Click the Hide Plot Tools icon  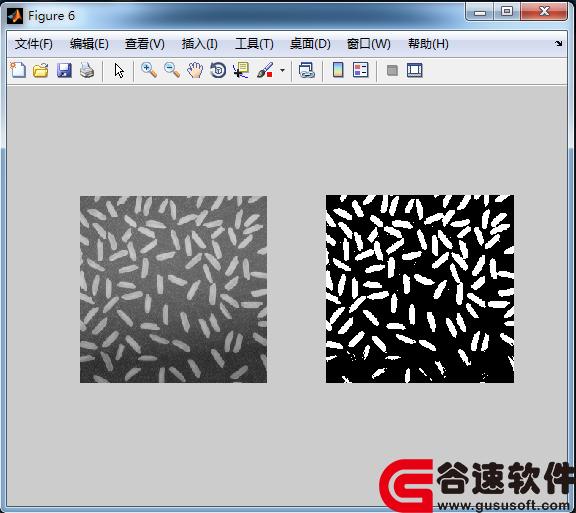coord(392,70)
